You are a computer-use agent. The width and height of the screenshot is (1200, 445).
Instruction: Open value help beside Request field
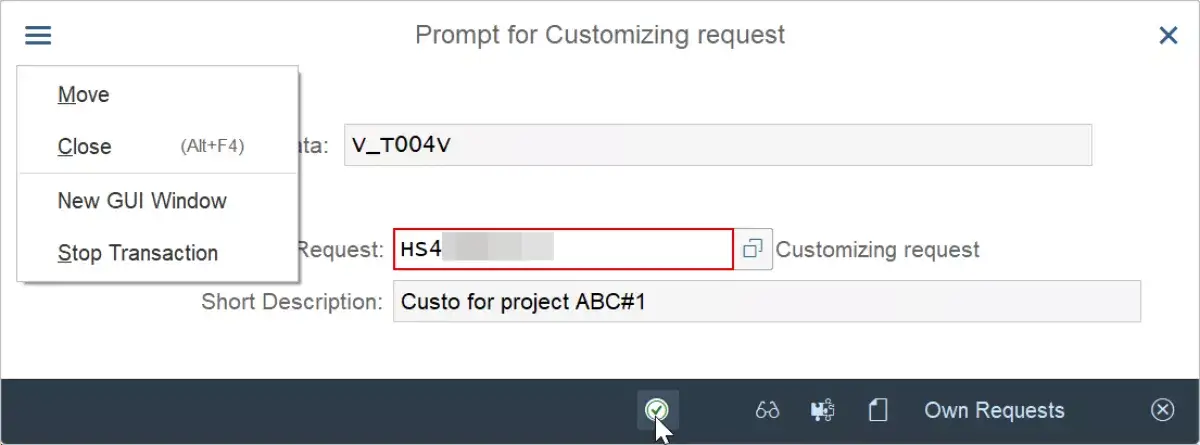pos(753,249)
